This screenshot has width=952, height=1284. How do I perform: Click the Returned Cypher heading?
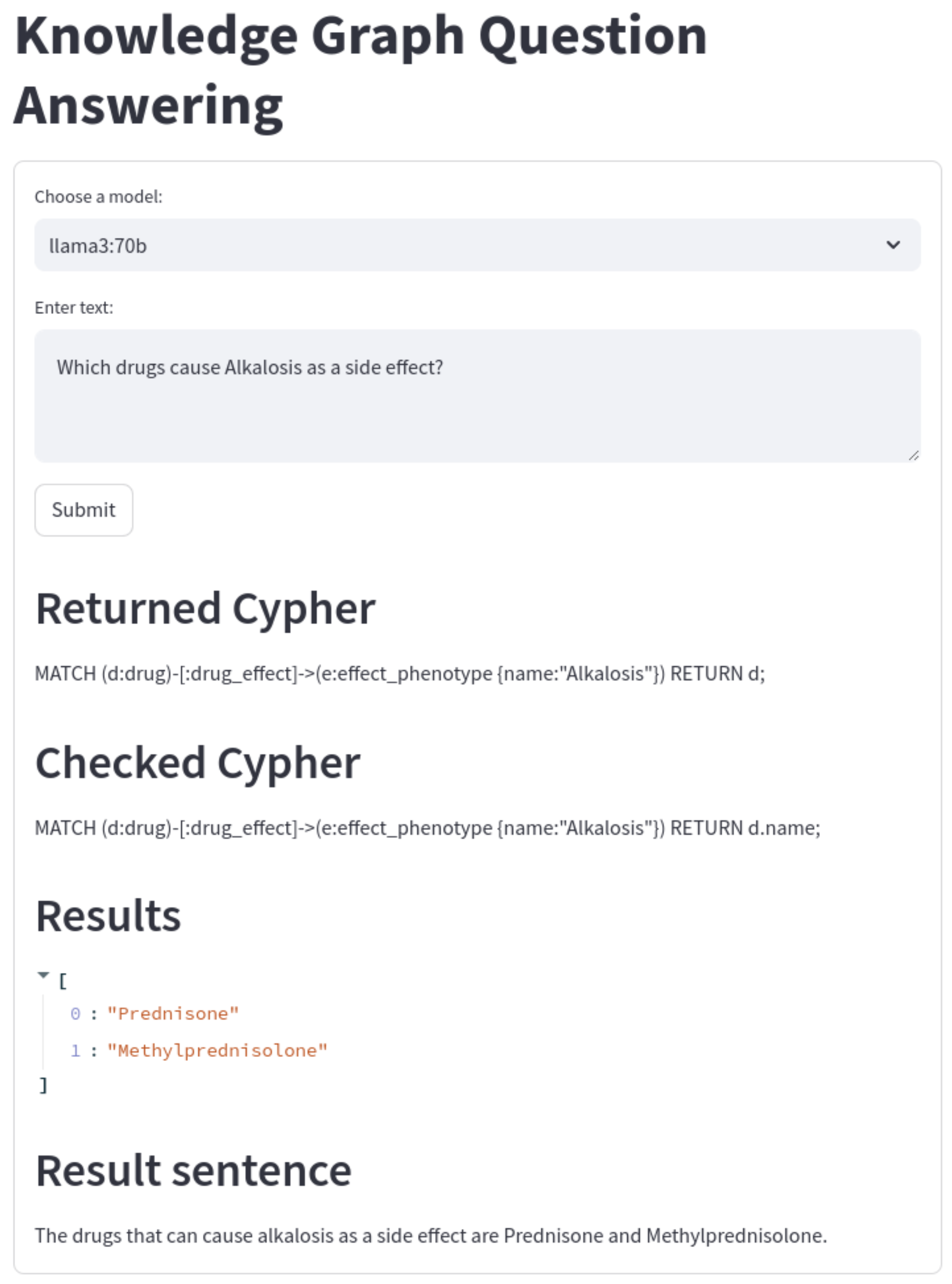[x=206, y=608]
